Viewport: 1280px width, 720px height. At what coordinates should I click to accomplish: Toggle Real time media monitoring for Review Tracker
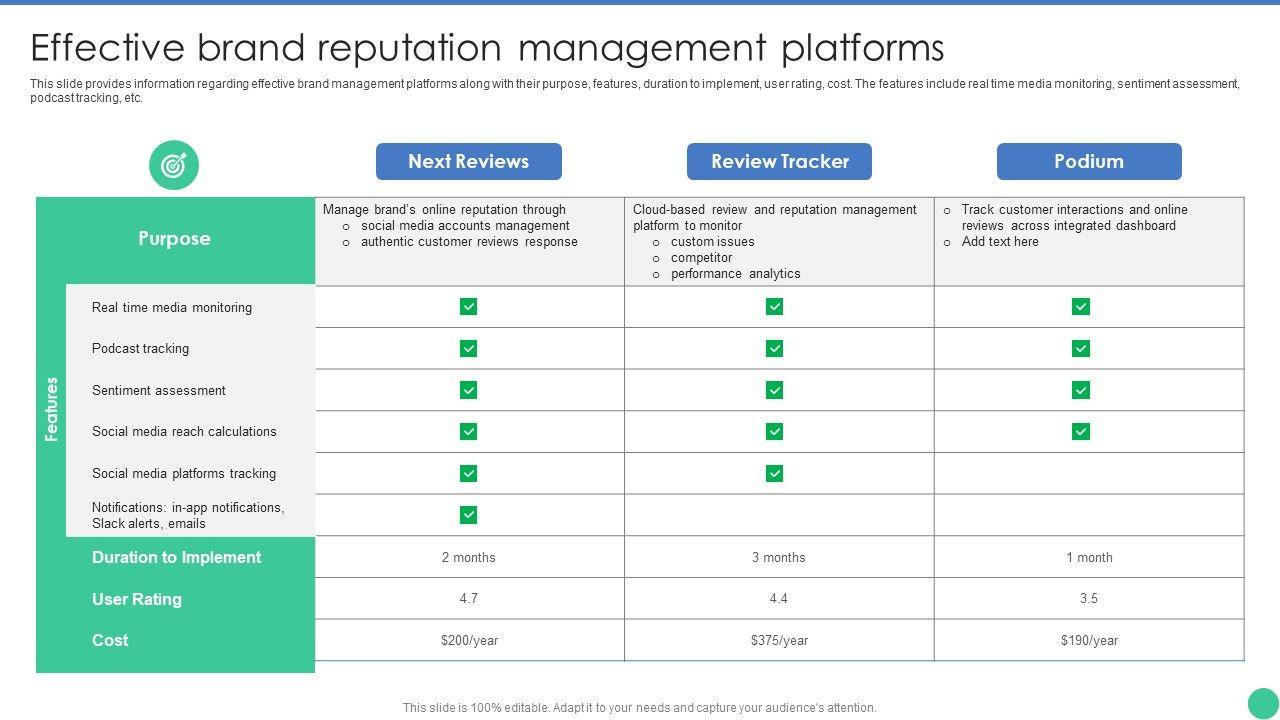tap(775, 307)
